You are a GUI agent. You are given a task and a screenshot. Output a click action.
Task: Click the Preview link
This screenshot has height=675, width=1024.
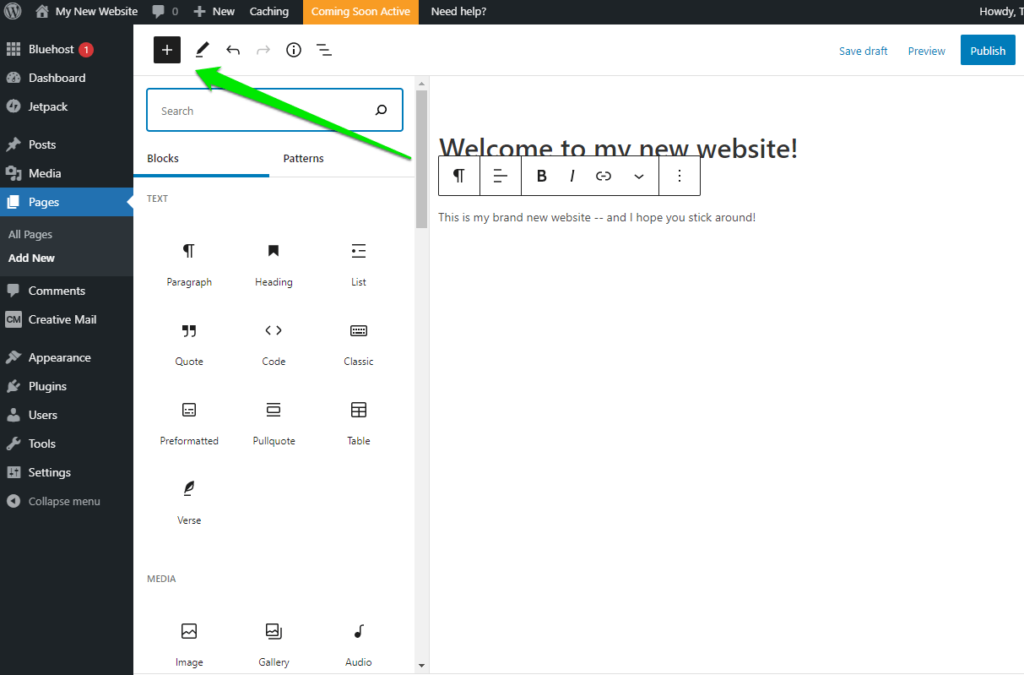pyautogui.click(x=926, y=51)
